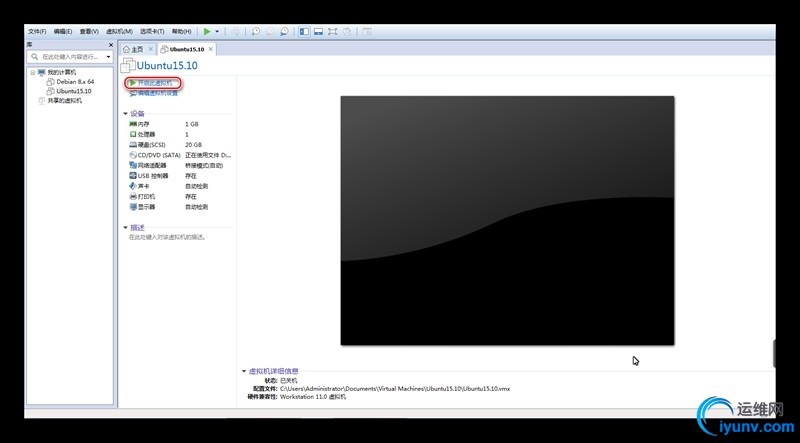Toggle the library sidebar view icon
This screenshot has width=800, height=443.
(x=305, y=32)
